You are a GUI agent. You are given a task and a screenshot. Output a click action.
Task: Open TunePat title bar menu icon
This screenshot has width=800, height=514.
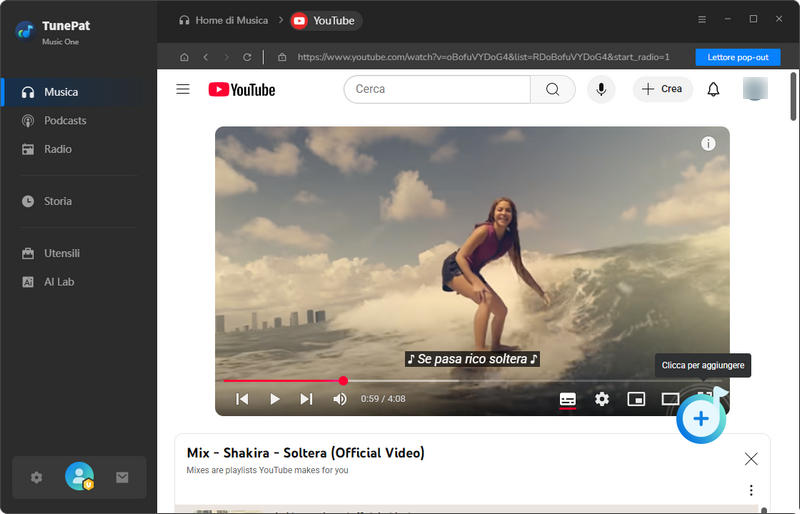coord(702,19)
